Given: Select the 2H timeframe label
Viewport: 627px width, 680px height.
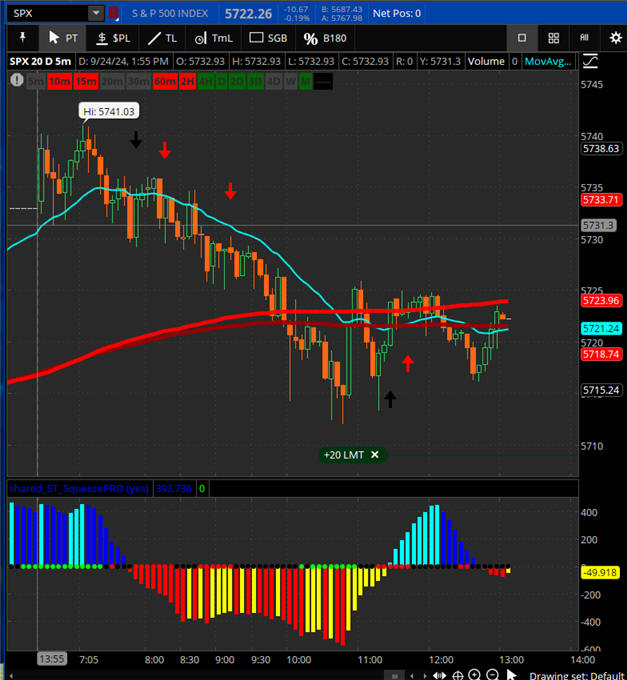Looking at the screenshot, I should click(187, 82).
